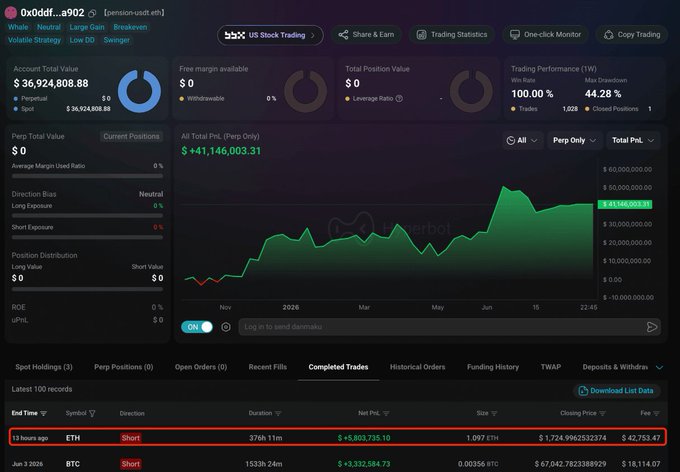The width and height of the screenshot is (680, 472).
Task: Click the Share & Earn icon
Action: point(343,35)
